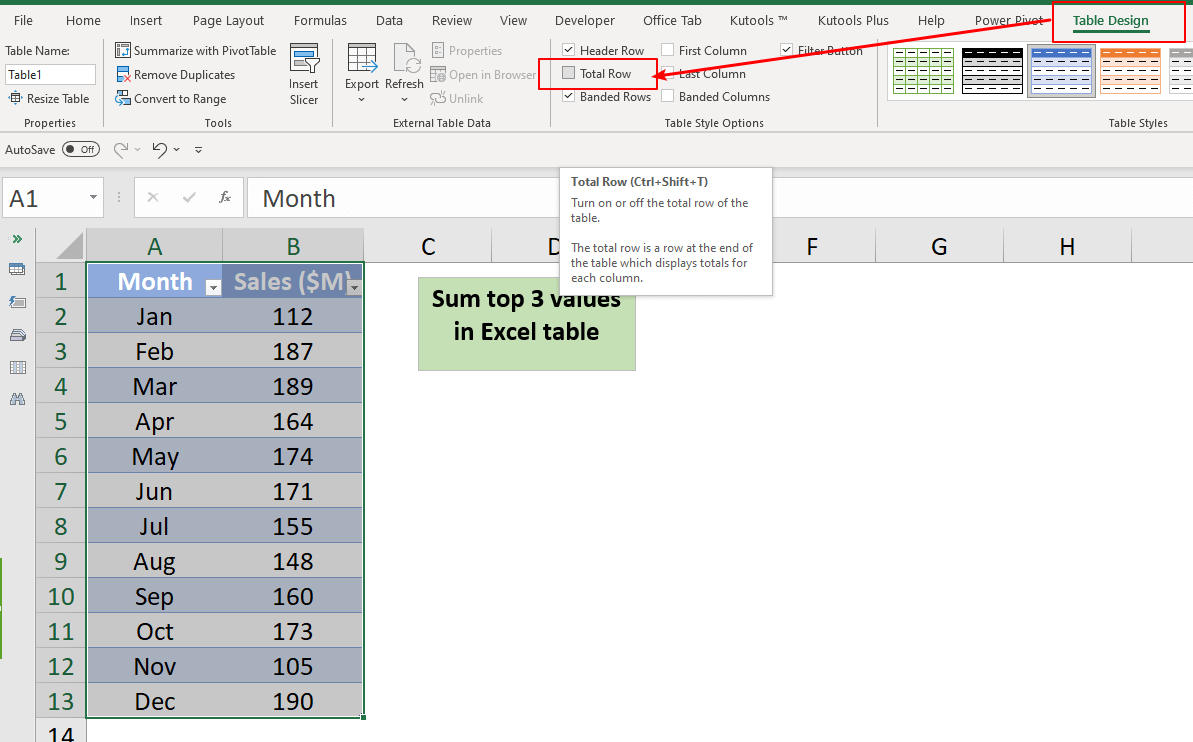
Task: Uncheck the Banded Rows checkbox
Action: click(x=569, y=97)
